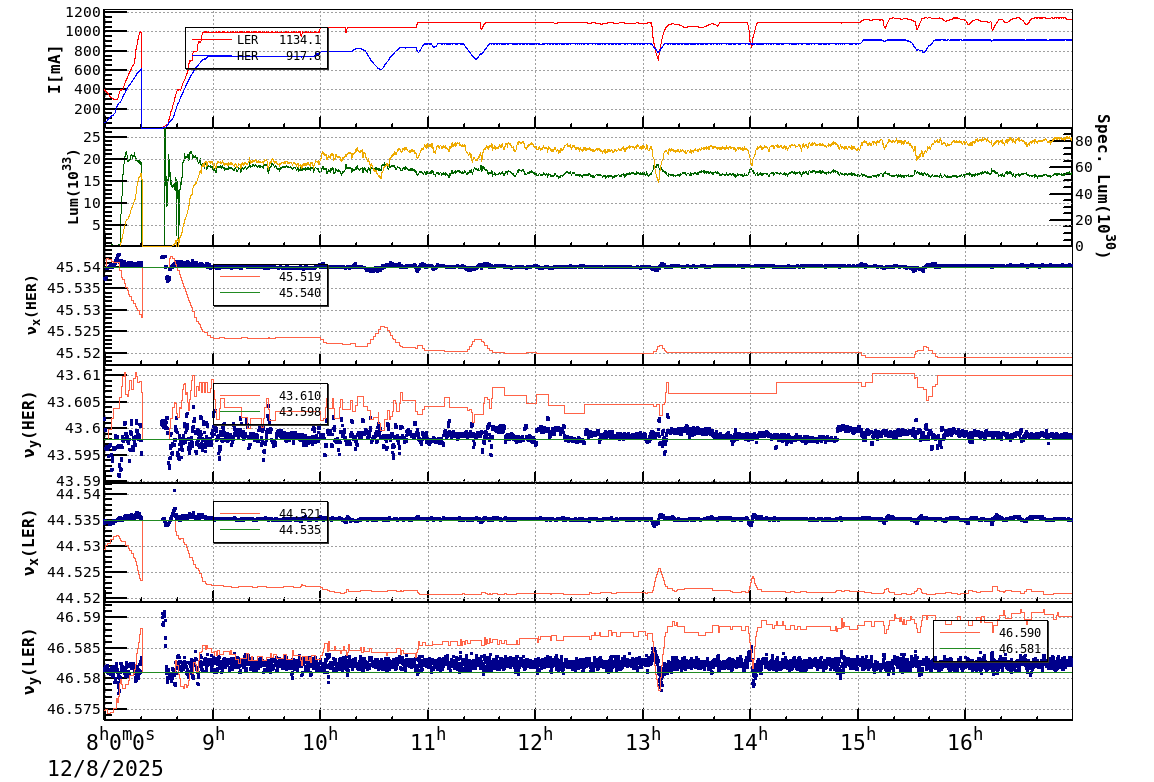Select the HER 917.8 legend entry
This screenshot has width=1154, height=782.
pos(253,55)
